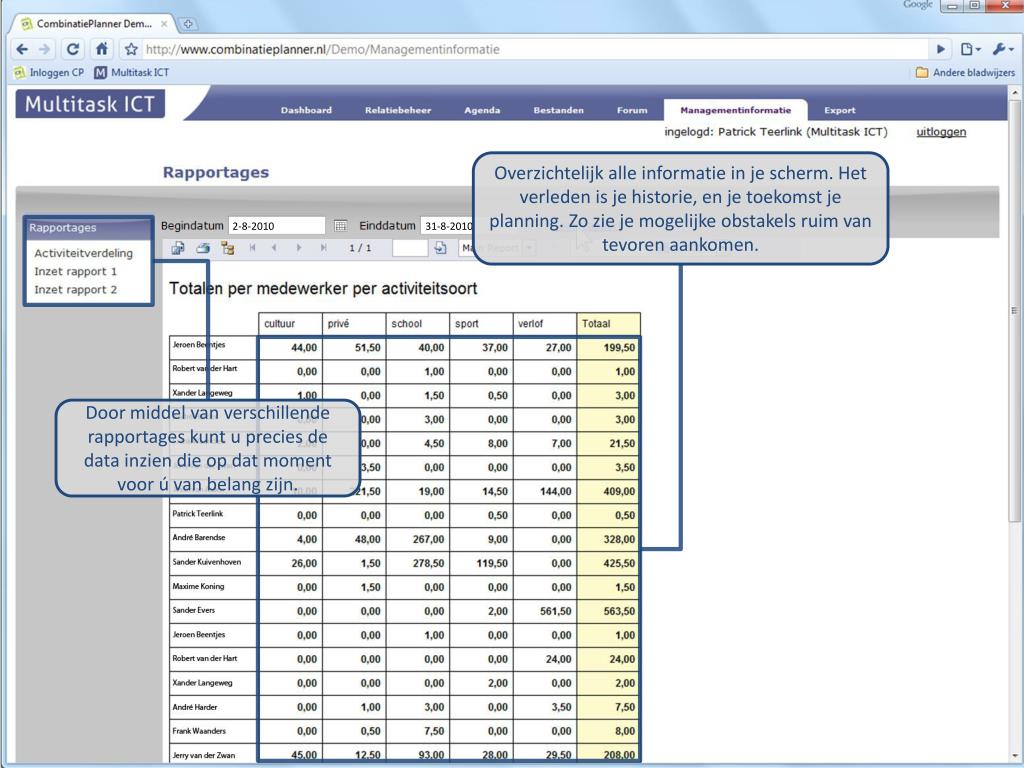
Task: Click the 561,50 verlof cell
Action: coord(545,611)
